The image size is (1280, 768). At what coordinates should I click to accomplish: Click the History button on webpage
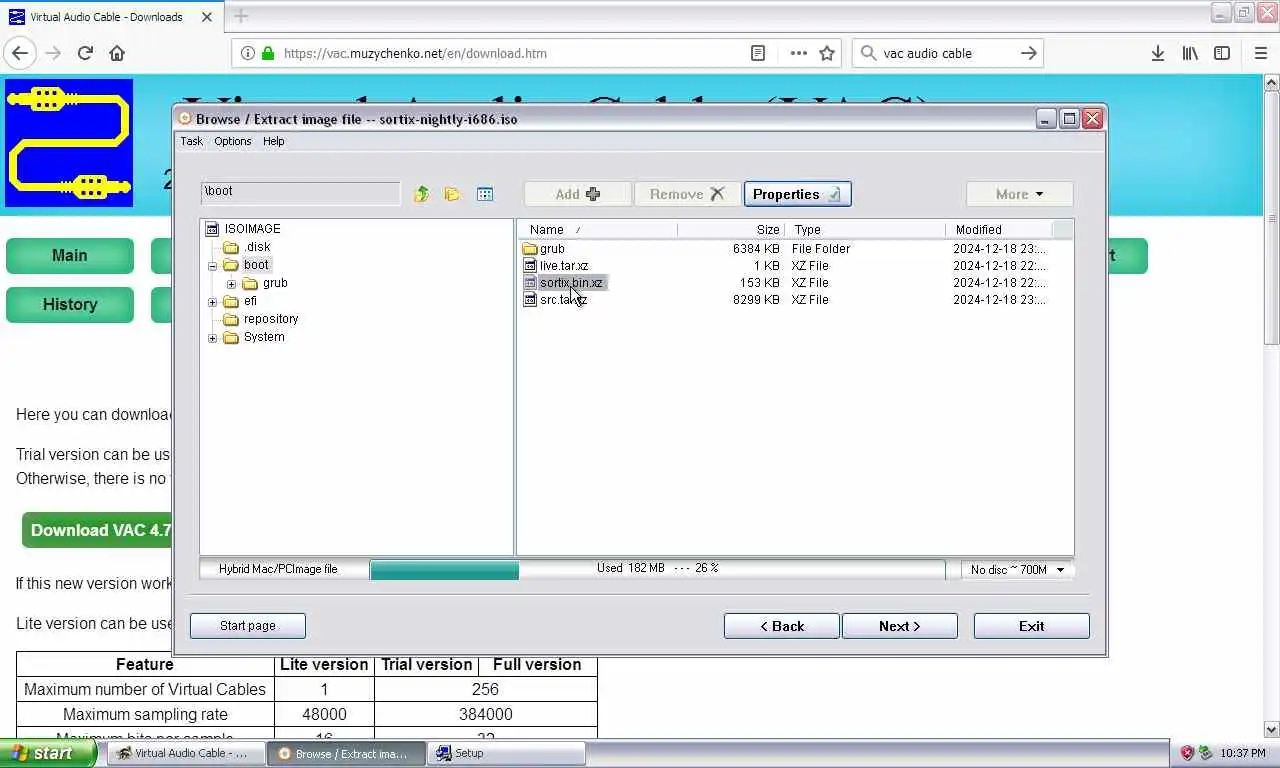click(x=70, y=305)
